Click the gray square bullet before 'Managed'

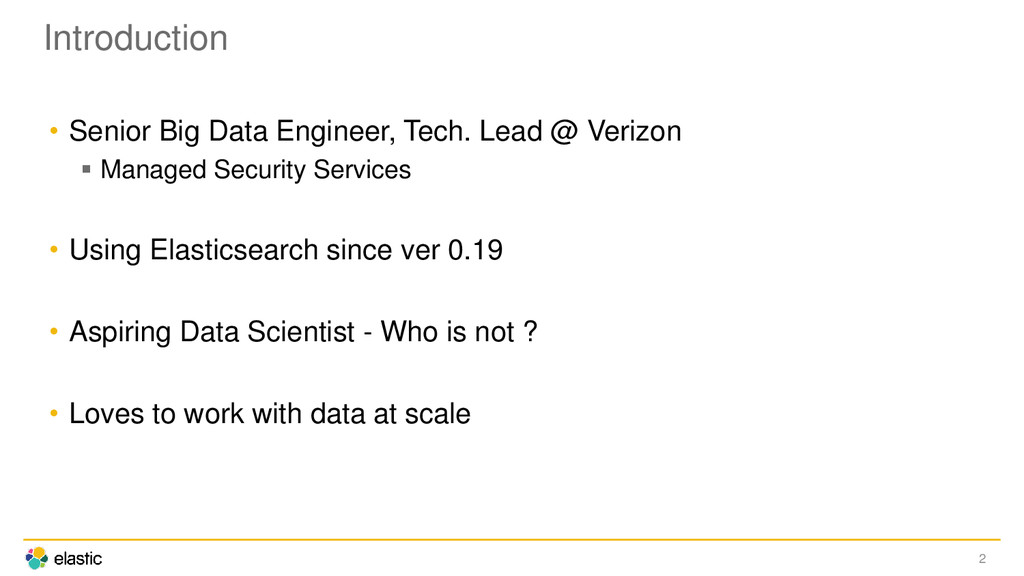[86, 169]
